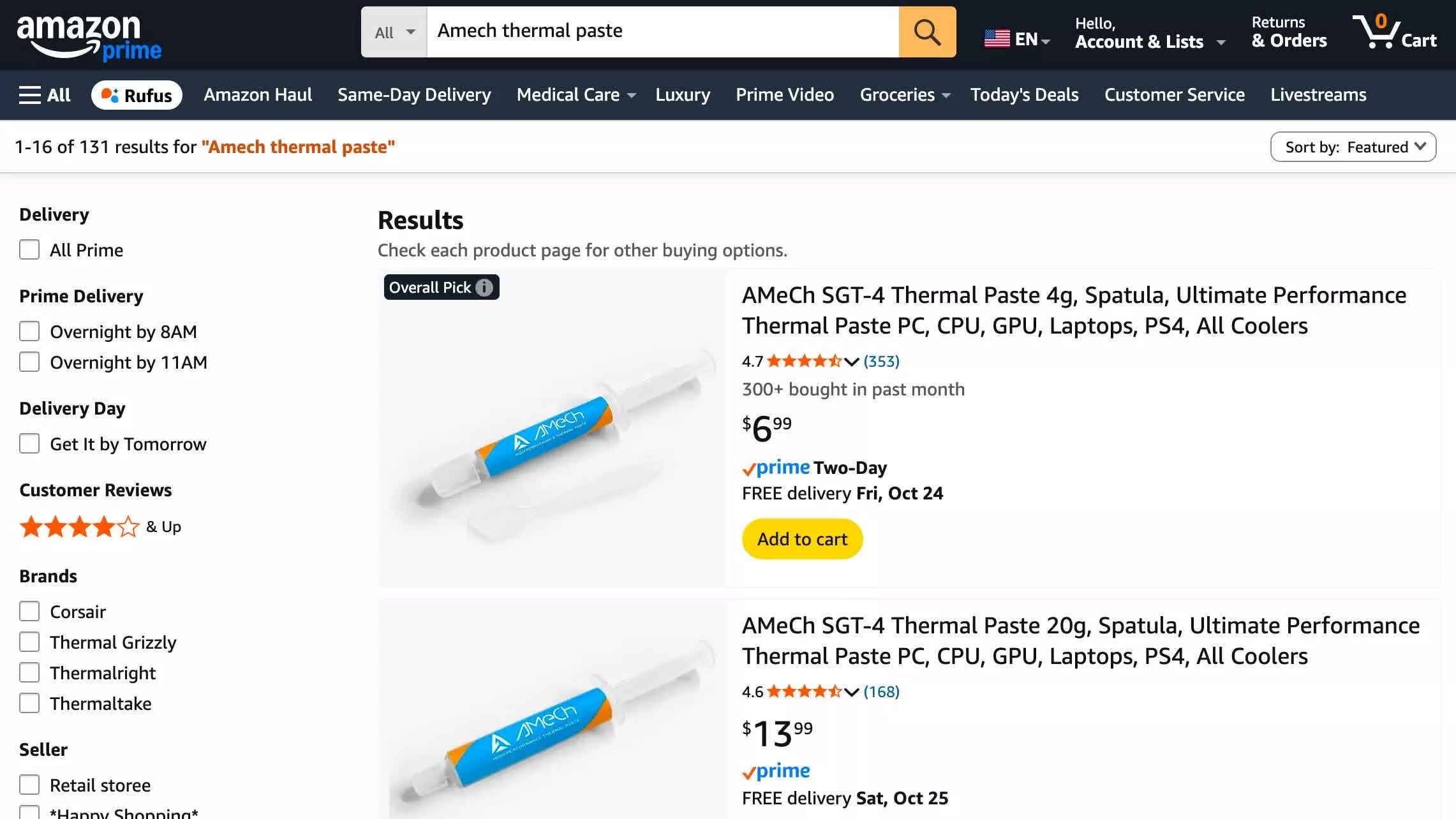The height and width of the screenshot is (819, 1456).
Task: Click the Overall Pick info icon
Action: 484,288
